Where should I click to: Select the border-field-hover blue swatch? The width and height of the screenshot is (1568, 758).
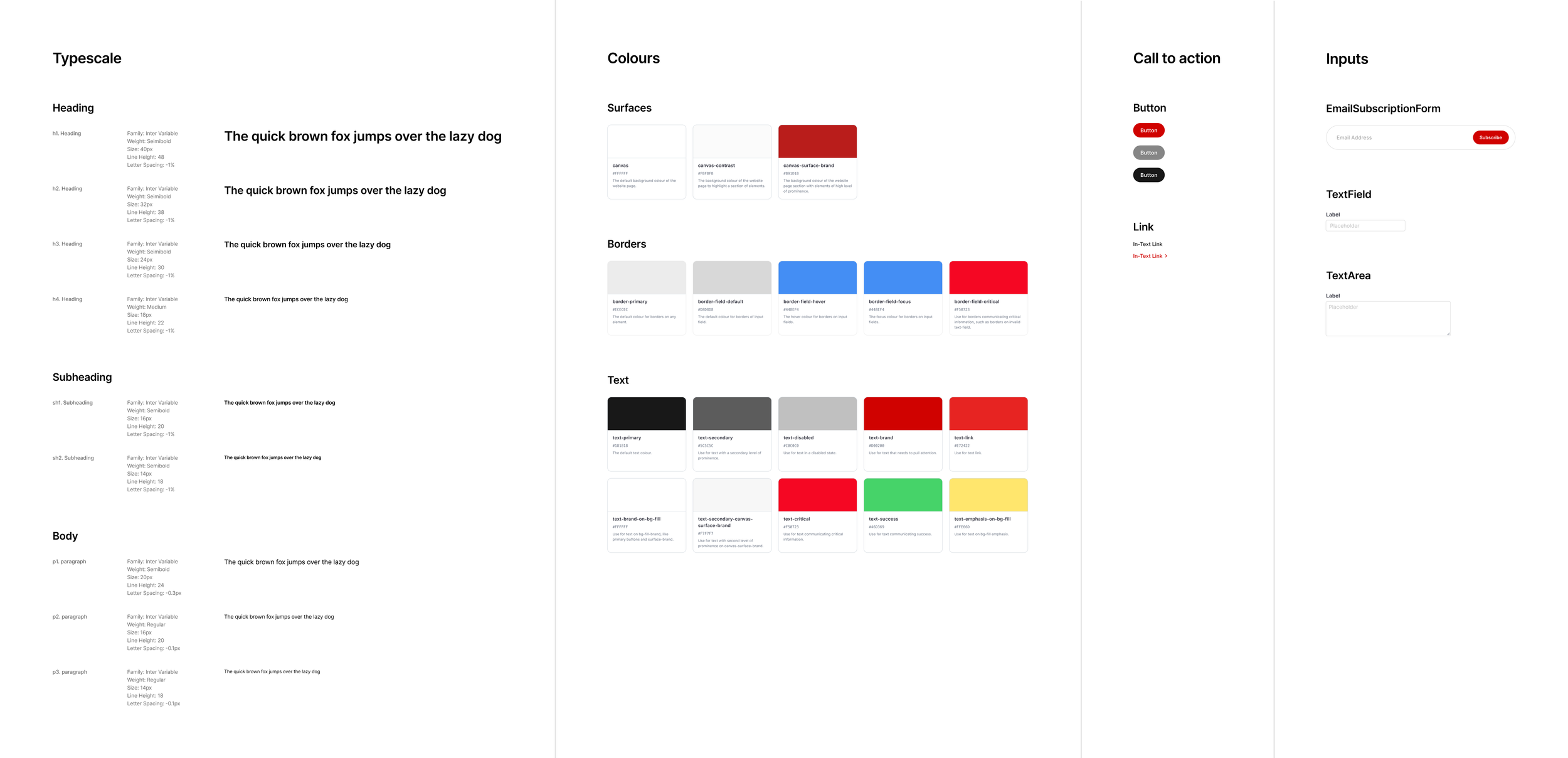click(x=817, y=277)
